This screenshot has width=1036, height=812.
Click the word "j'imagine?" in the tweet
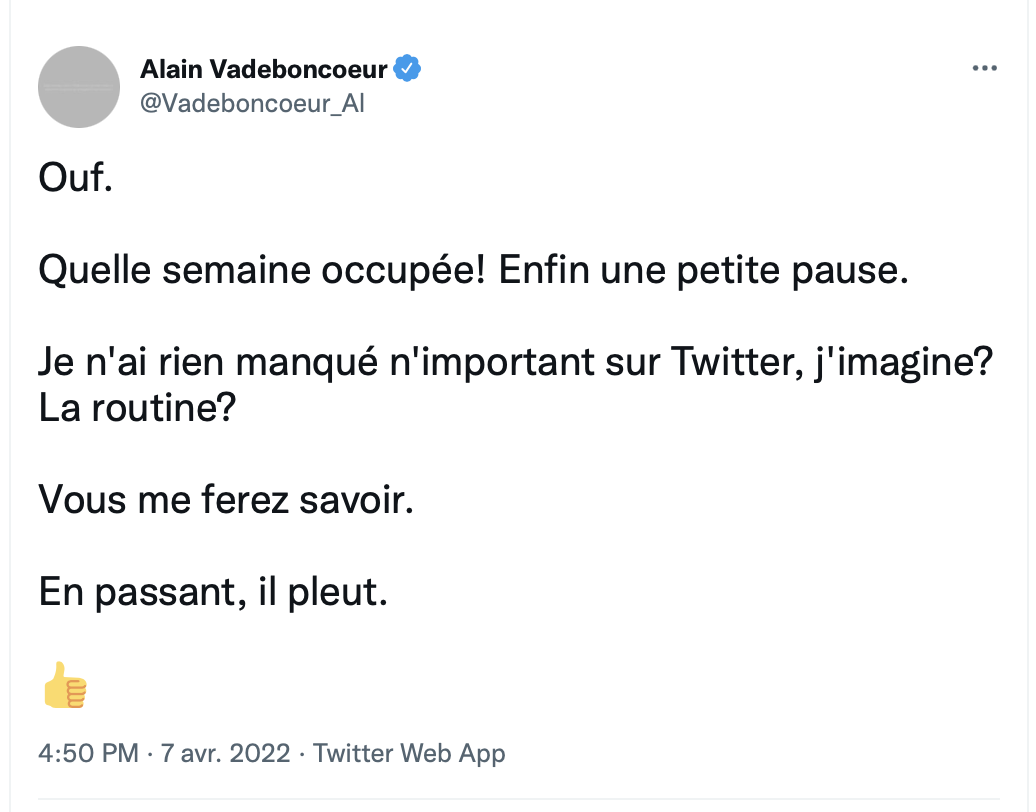(x=904, y=363)
